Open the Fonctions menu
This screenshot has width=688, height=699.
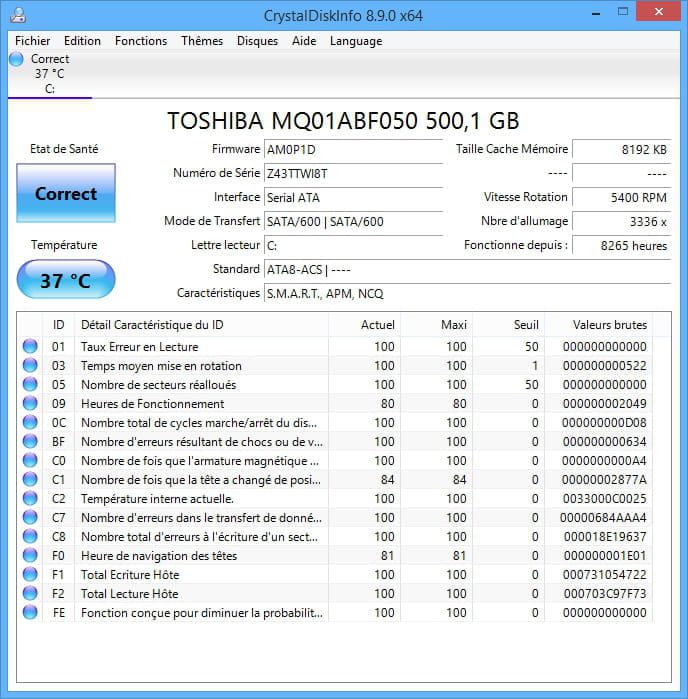[x=141, y=41]
